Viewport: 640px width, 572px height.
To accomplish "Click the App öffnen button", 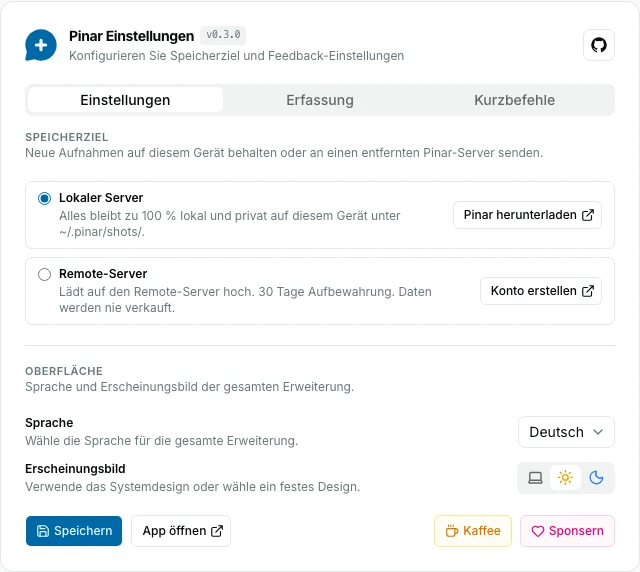I will [x=181, y=531].
